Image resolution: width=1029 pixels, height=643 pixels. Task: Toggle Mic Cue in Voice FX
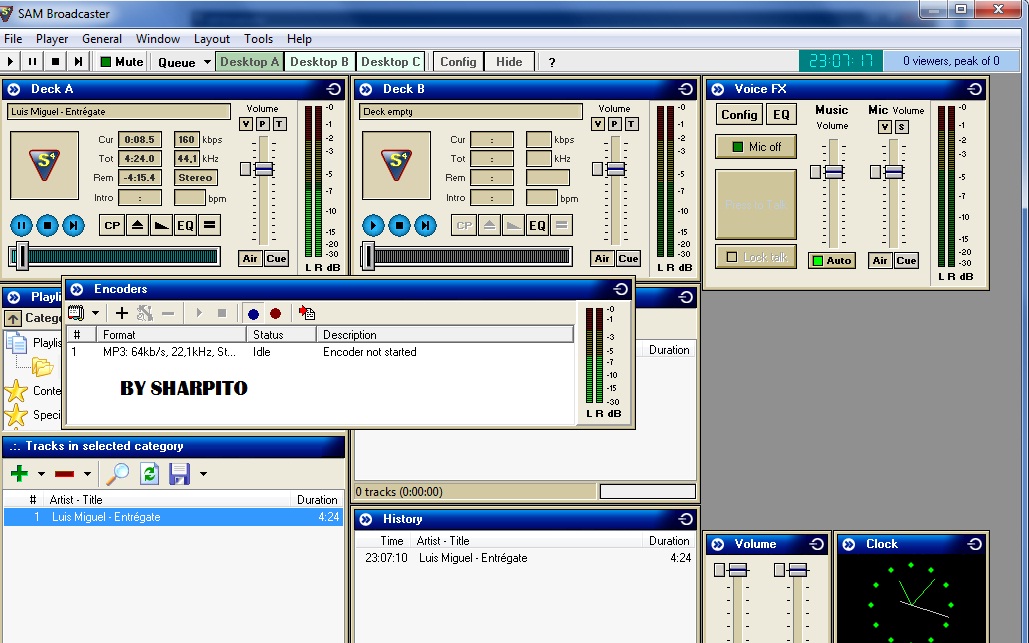906,260
